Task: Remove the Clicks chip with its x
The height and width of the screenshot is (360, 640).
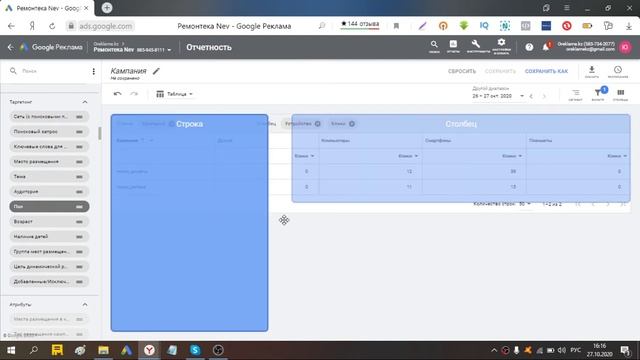Action: tap(352, 124)
